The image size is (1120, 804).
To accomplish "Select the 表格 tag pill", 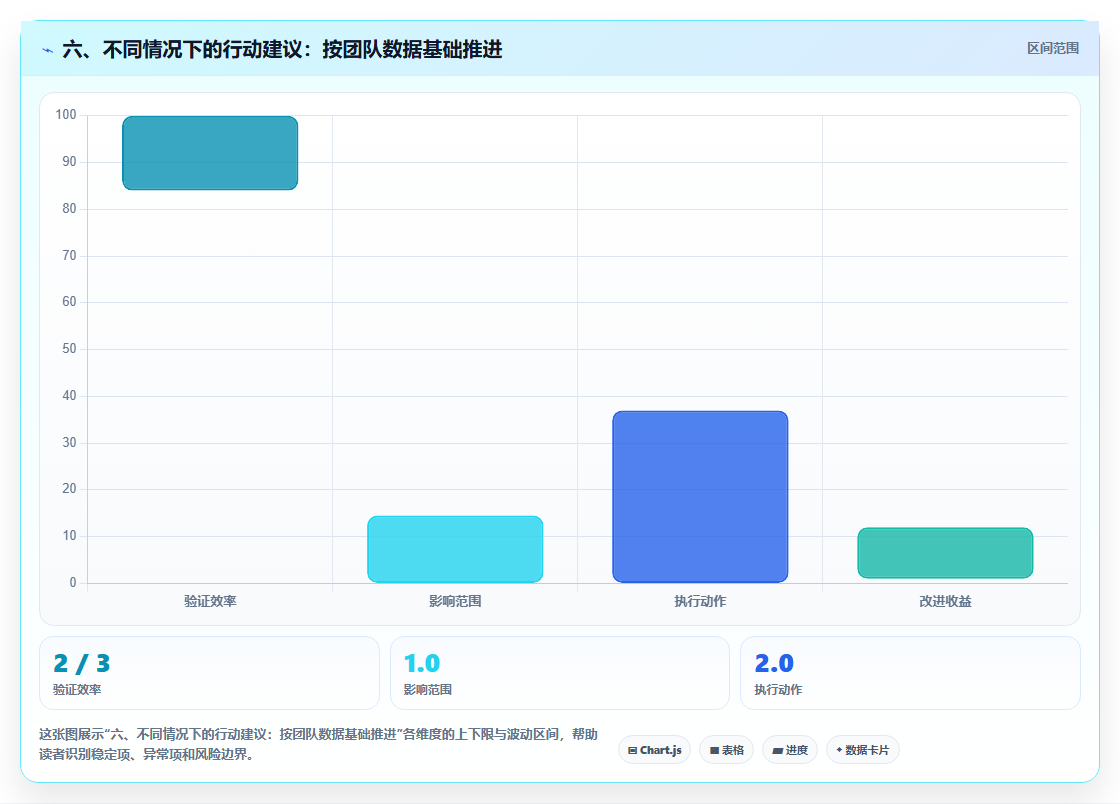I will (x=726, y=750).
